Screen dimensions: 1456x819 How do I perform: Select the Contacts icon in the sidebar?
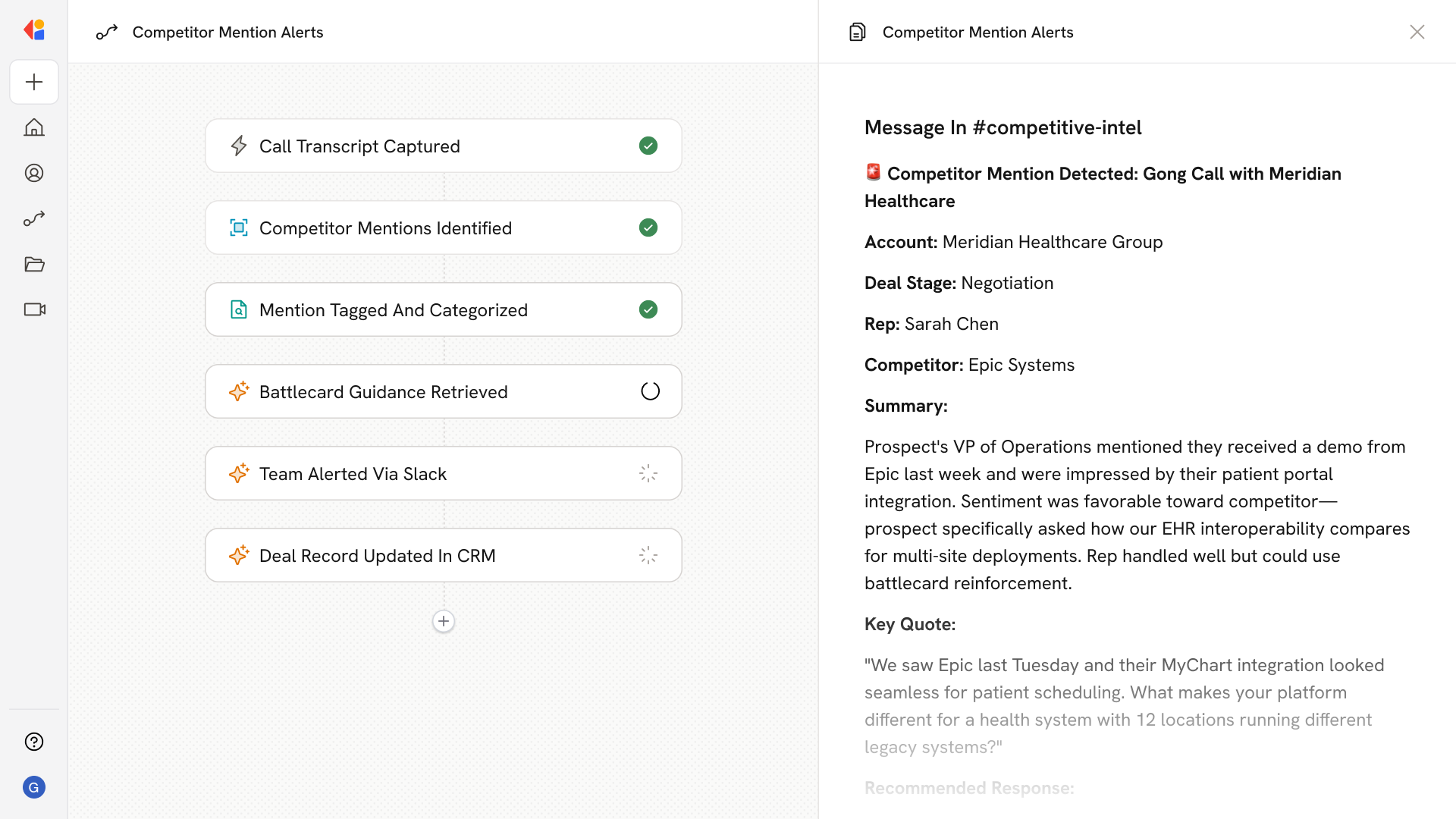34,173
